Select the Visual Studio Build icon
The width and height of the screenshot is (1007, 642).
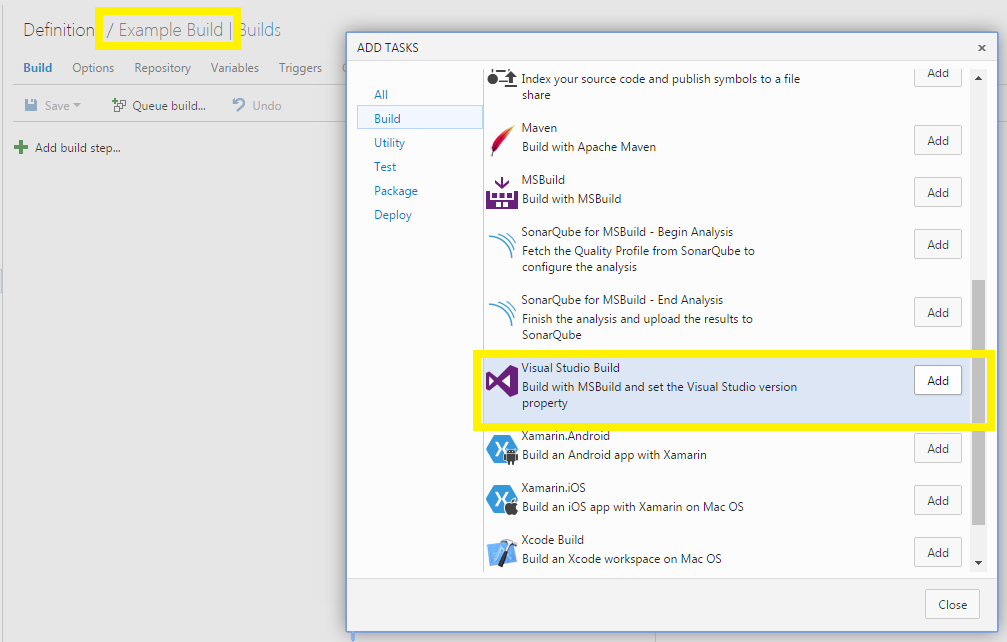pos(501,380)
